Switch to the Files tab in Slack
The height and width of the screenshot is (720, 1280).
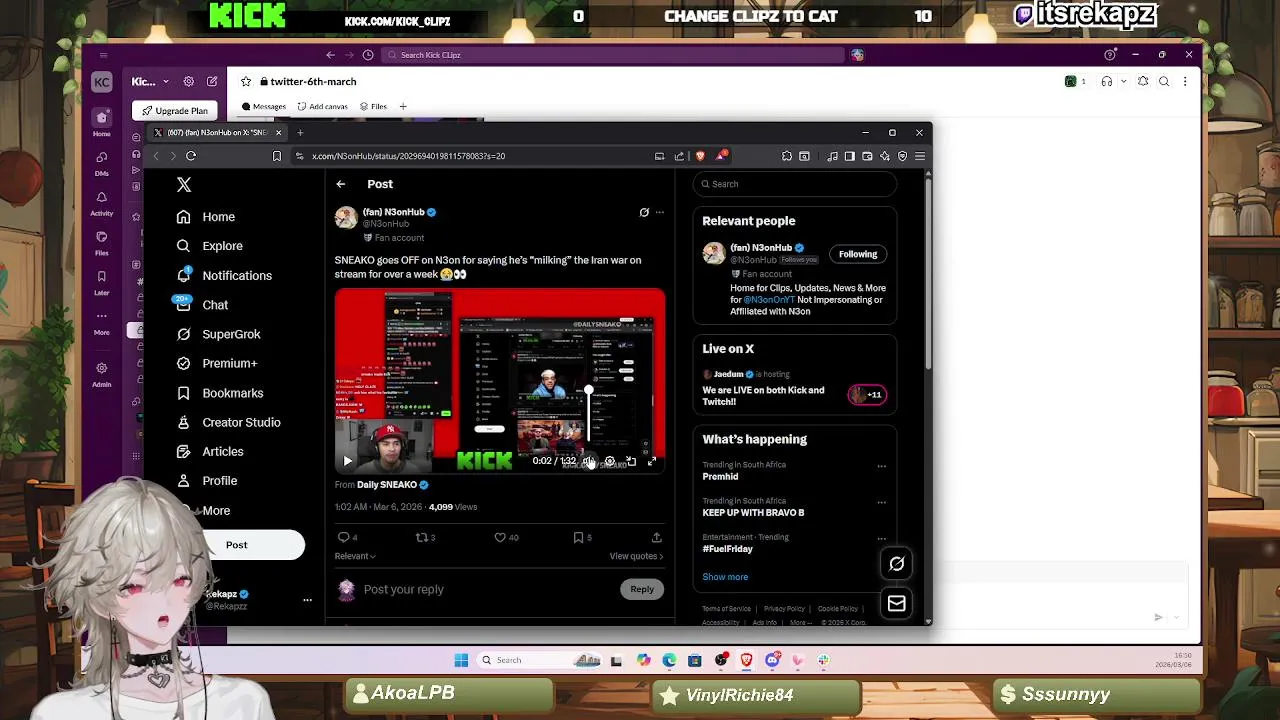point(373,107)
